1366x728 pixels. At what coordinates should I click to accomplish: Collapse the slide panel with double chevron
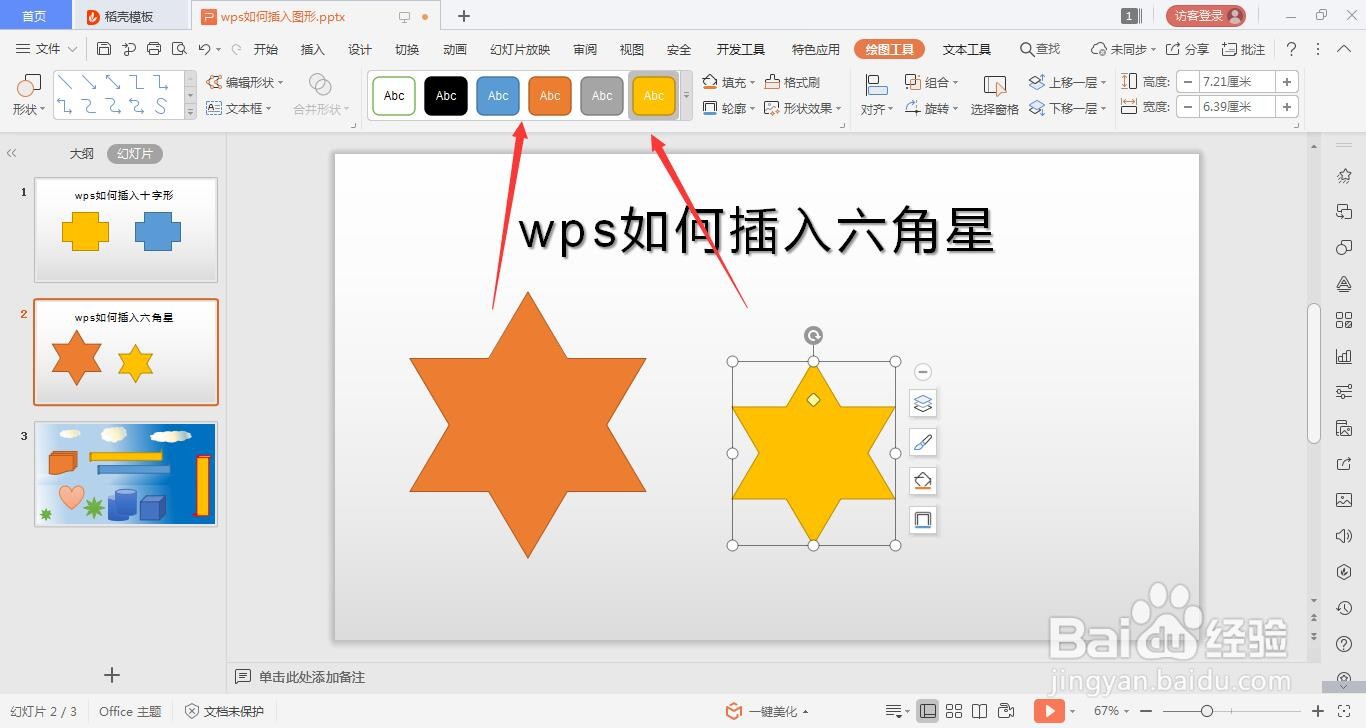point(12,153)
